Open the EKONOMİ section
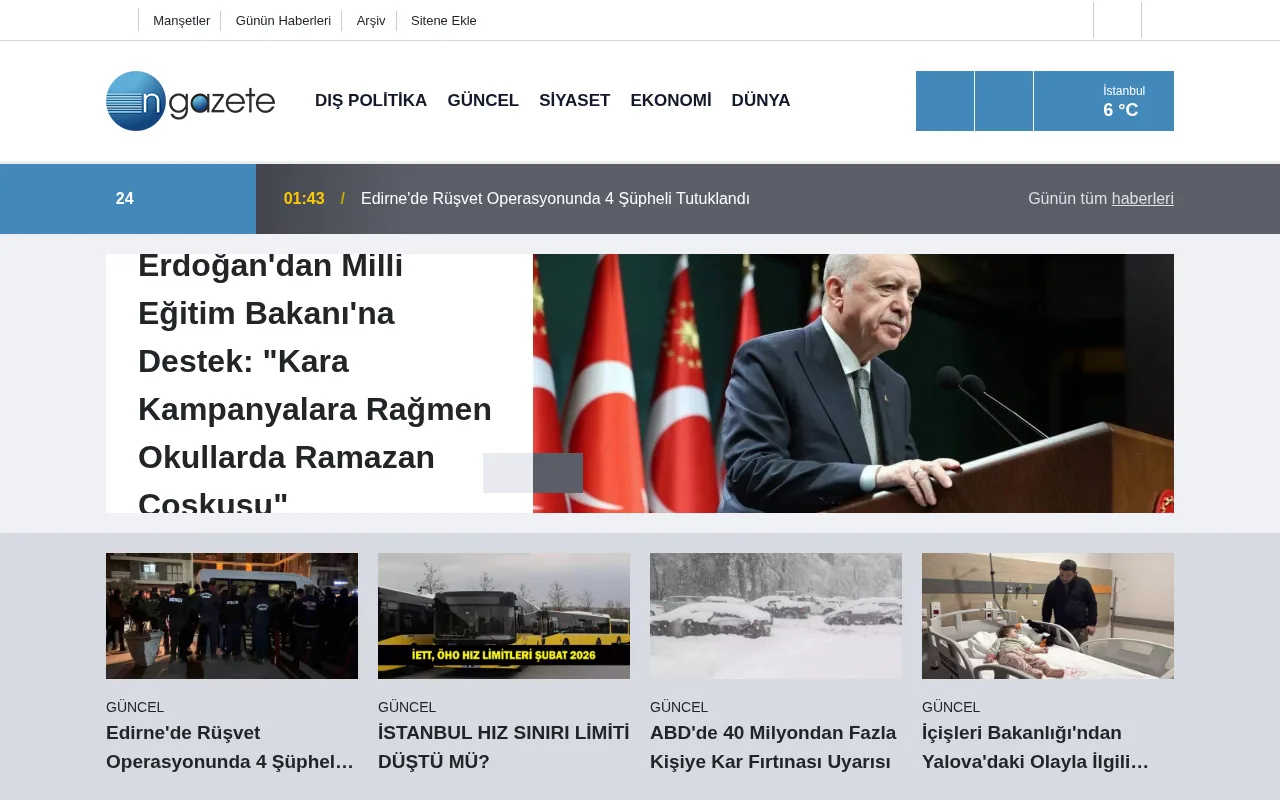The image size is (1280, 800). pyautogui.click(x=671, y=100)
